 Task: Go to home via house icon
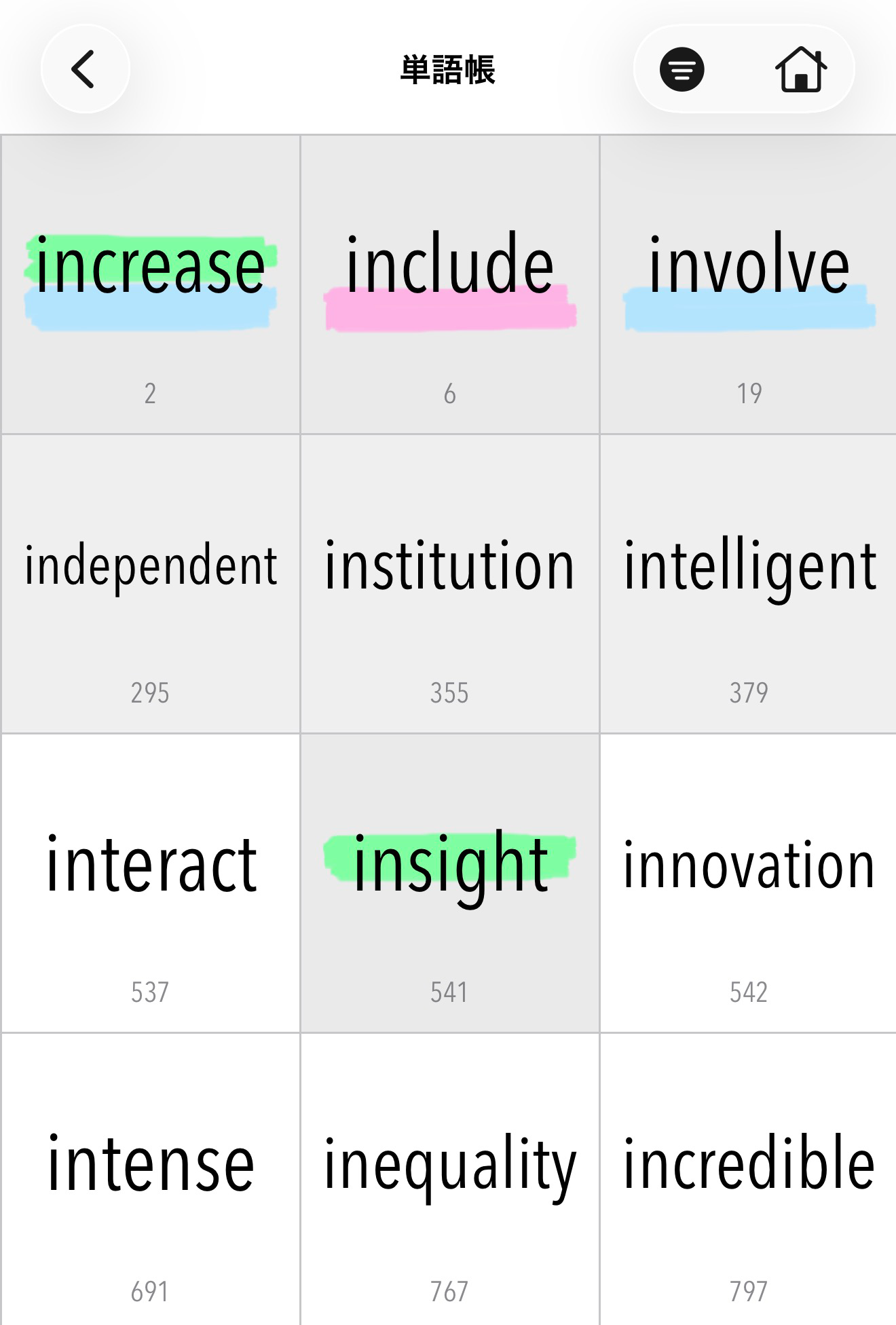800,69
